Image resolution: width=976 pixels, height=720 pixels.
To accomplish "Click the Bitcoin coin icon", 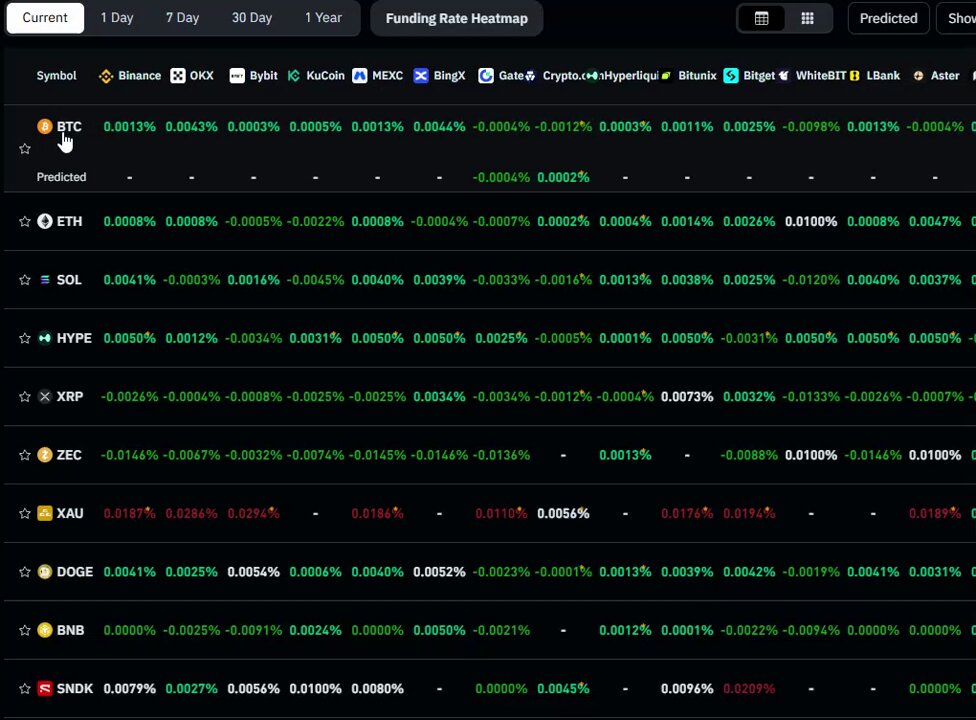I will (x=45, y=126).
